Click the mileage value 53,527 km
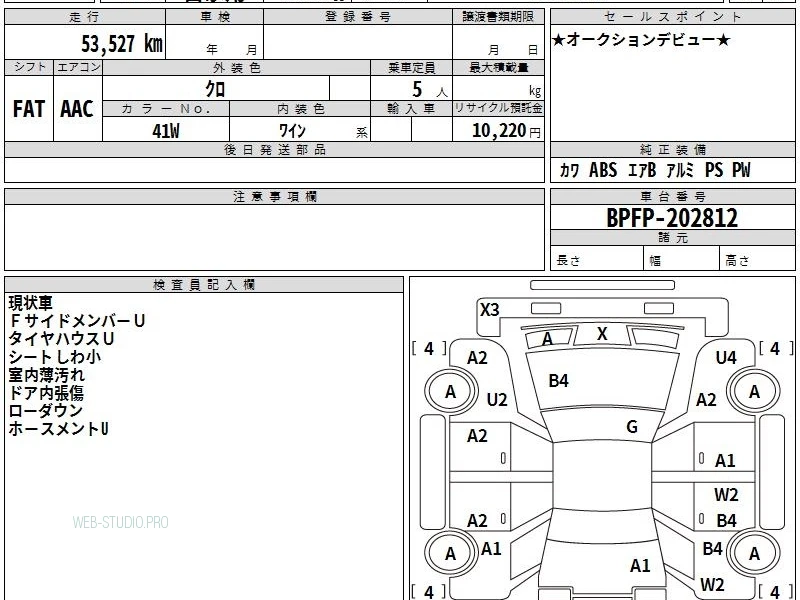Image resolution: width=800 pixels, height=600 pixels. [x=121, y=44]
